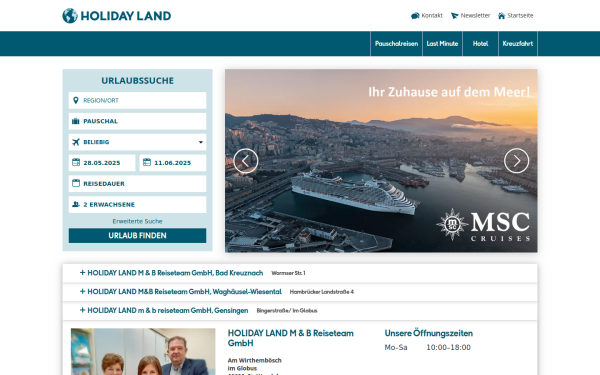Open the Last Minute menu item
The width and height of the screenshot is (600, 375).
pyautogui.click(x=442, y=44)
